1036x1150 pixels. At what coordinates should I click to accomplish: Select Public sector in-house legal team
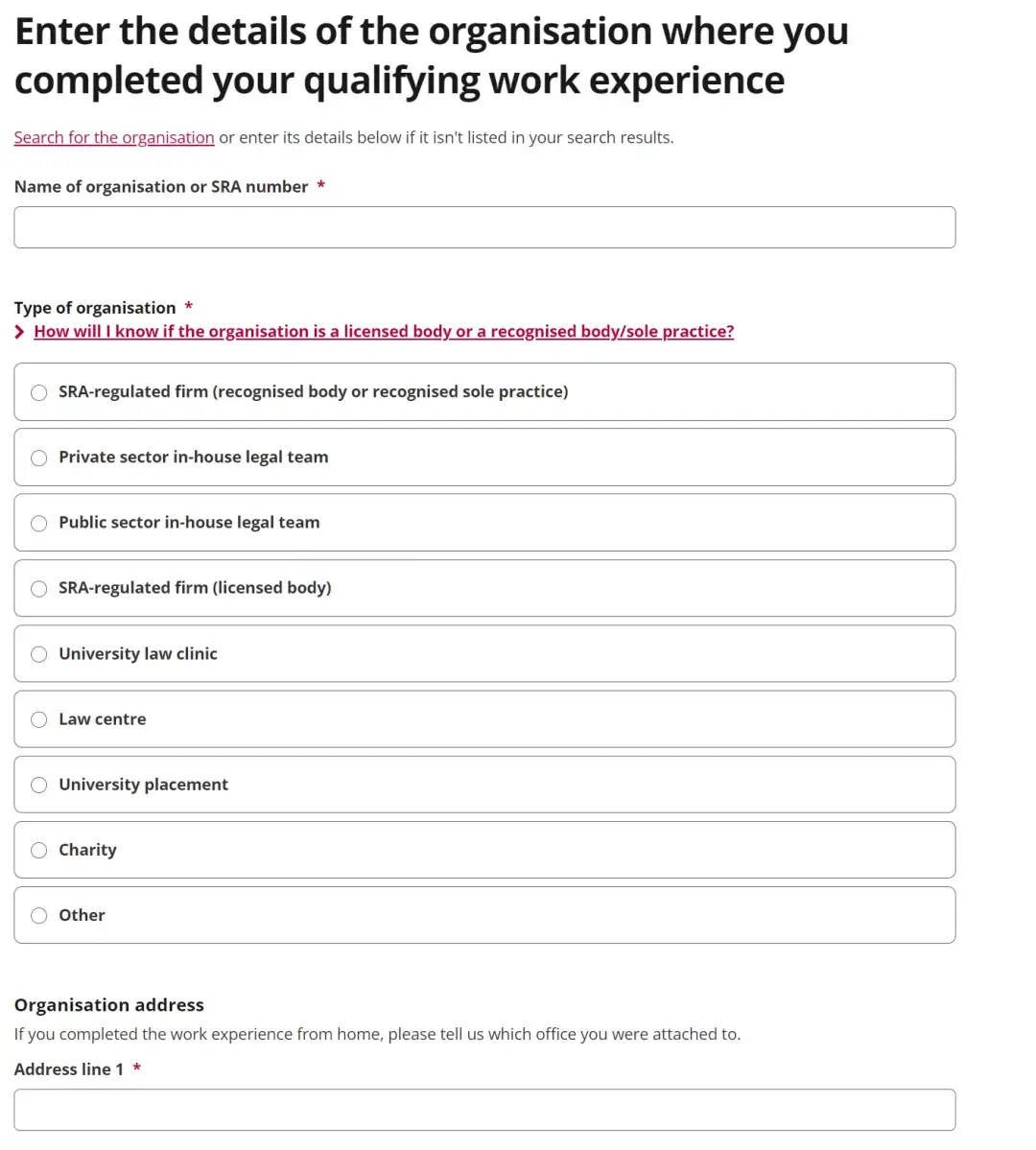(x=39, y=523)
